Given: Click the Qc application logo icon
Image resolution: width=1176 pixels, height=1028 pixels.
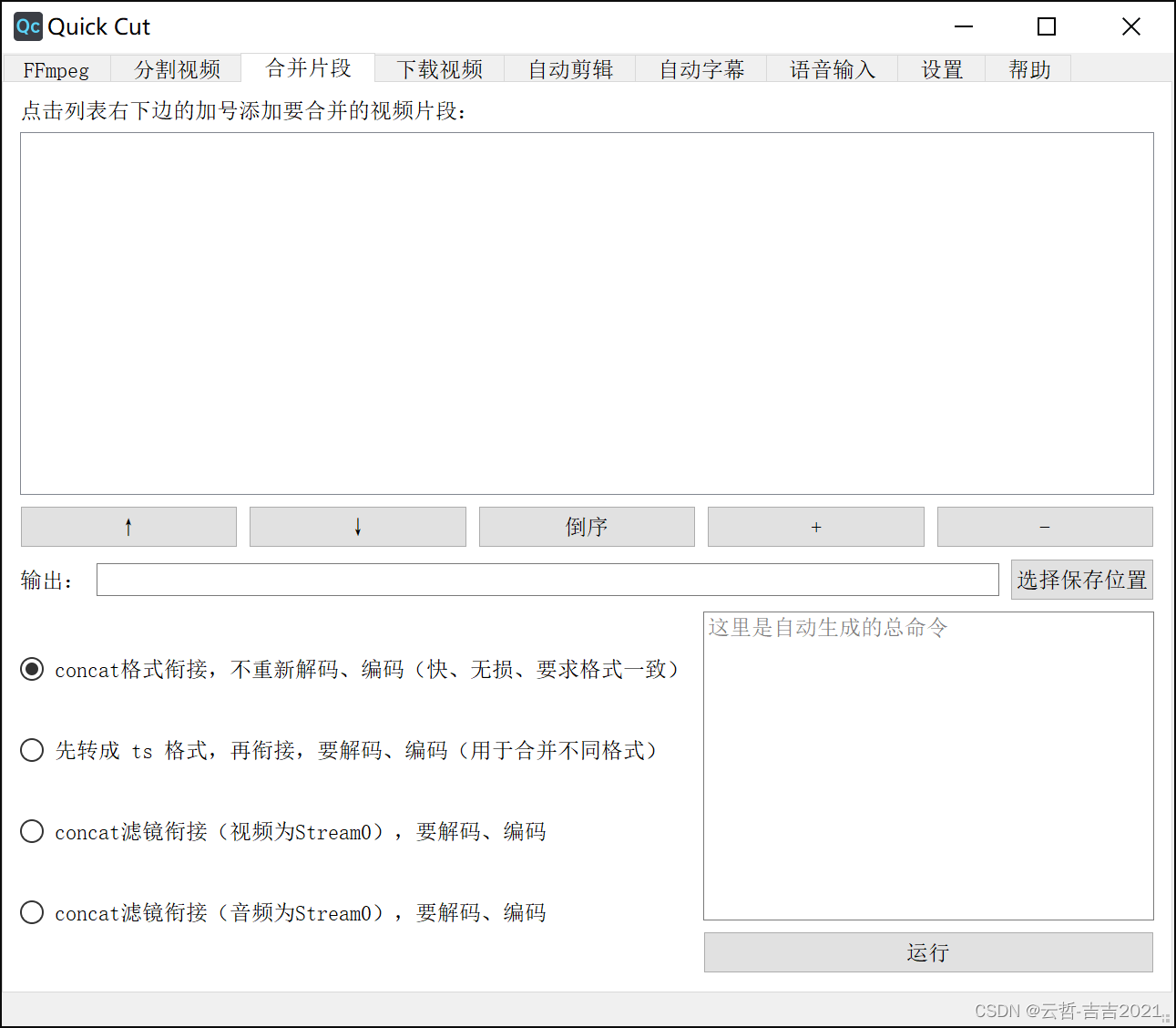Looking at the screenshot, I should (26, 26).
